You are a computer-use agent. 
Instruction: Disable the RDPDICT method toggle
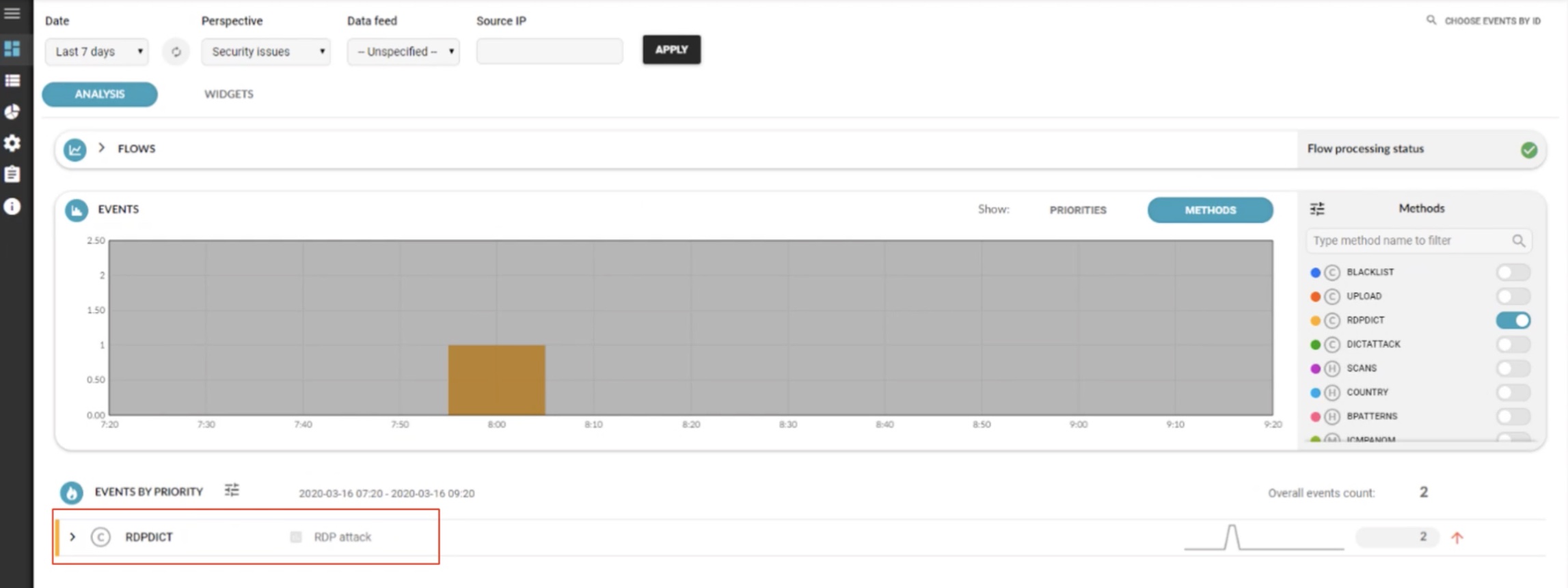click(1513, 320)
